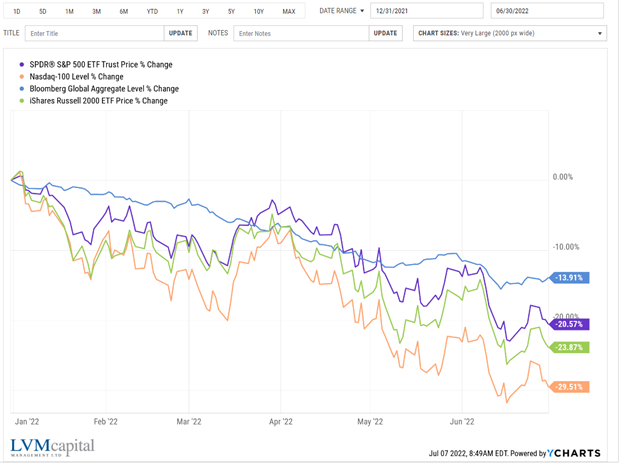Click the -23.87% green value flag

coord(570,347)
